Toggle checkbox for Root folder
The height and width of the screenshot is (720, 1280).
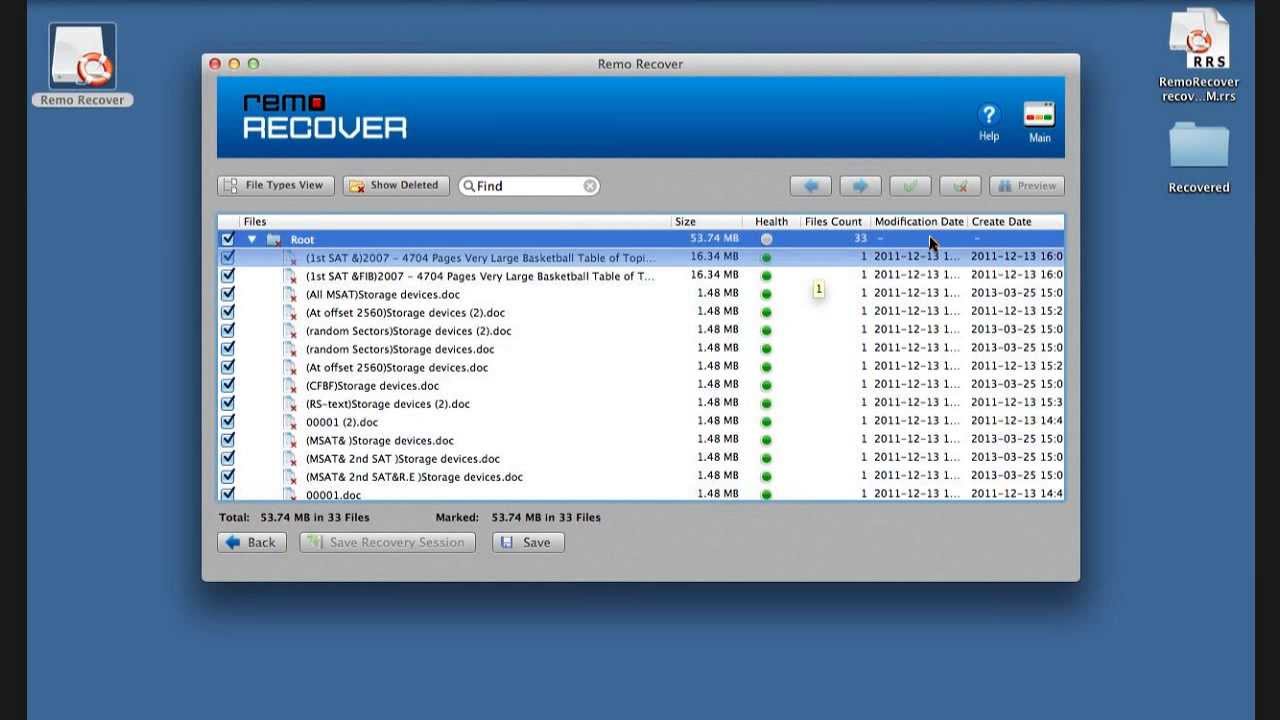[228, 239]
